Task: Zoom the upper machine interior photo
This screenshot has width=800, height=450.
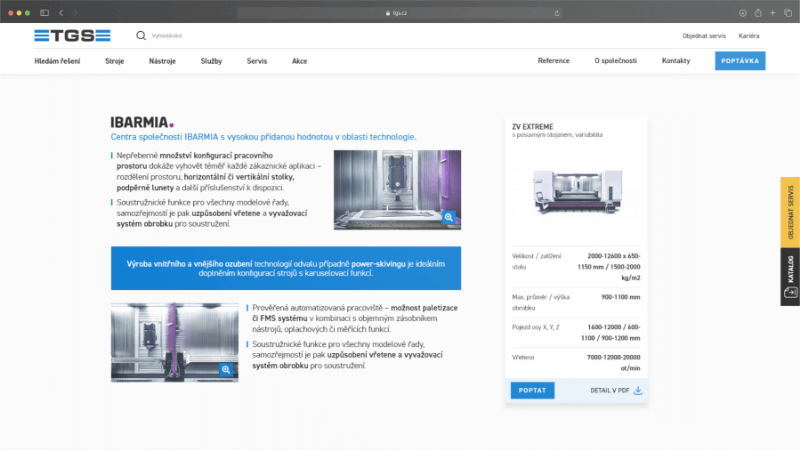Action: pyautogui.click(x=449, y=217)
